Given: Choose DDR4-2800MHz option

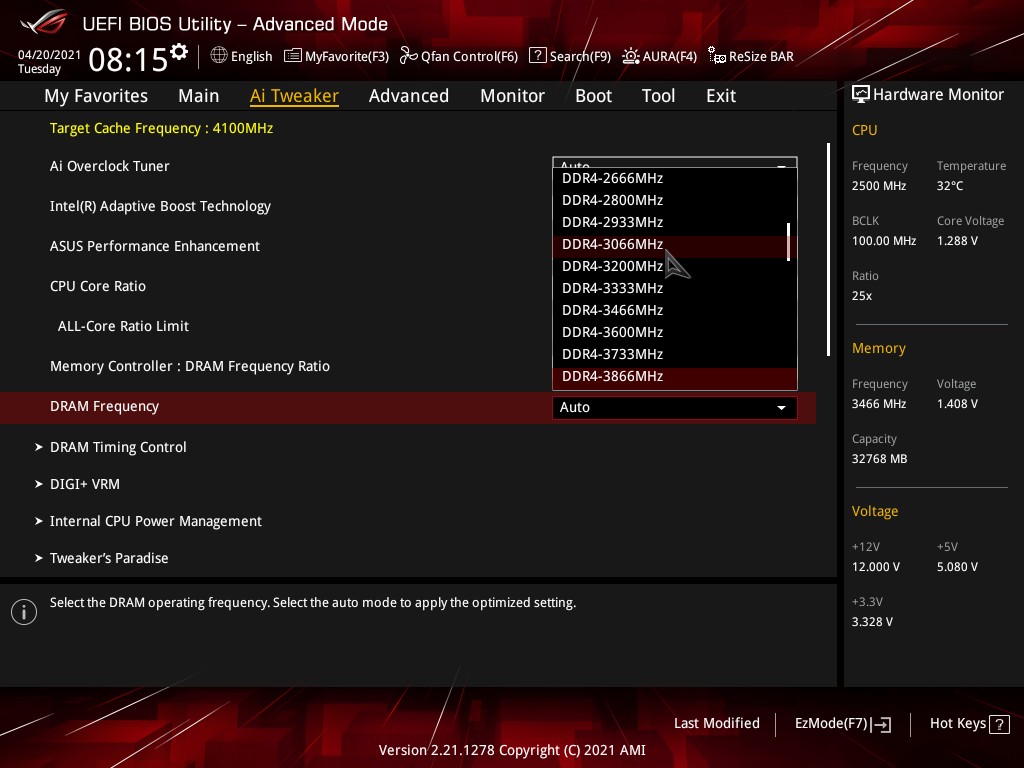Looking at the screenshot, I should [675, 200].
